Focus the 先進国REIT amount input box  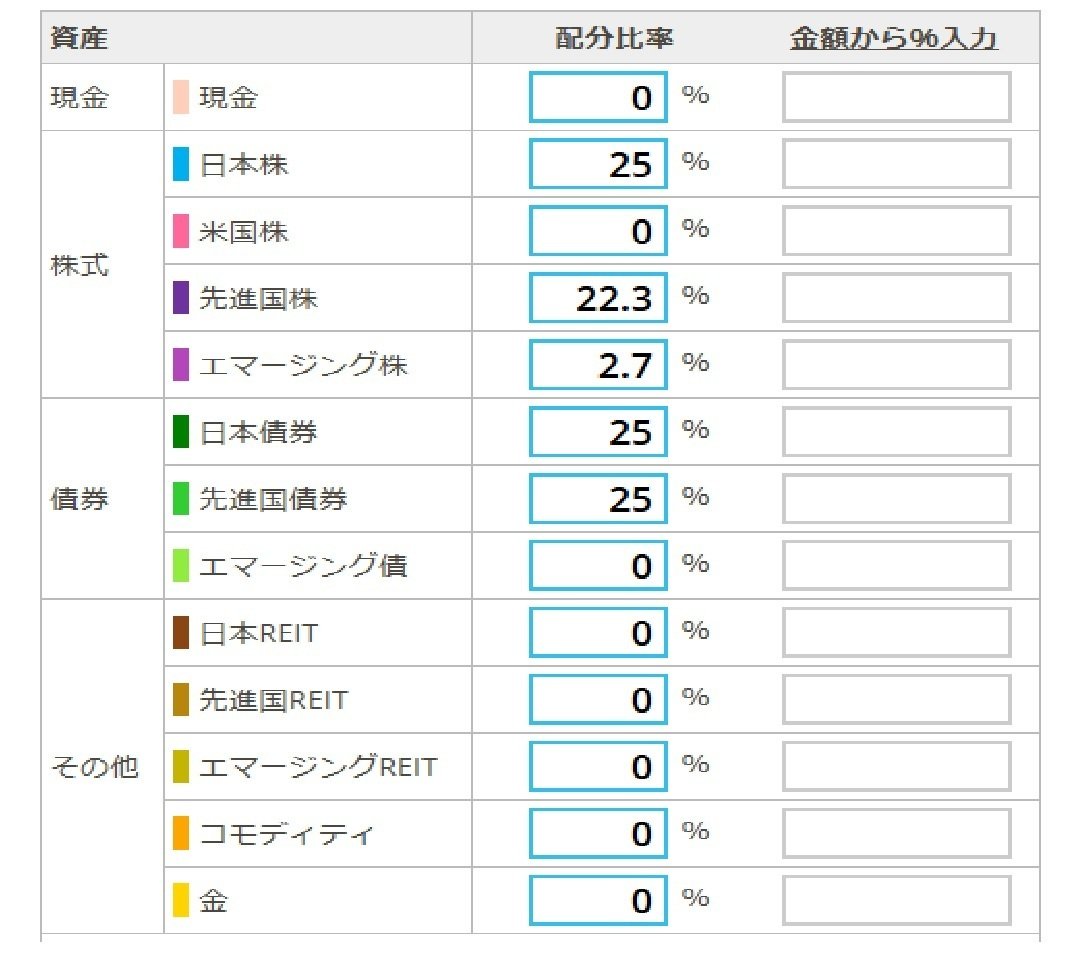pyautogui.click(x=896, y=700)
